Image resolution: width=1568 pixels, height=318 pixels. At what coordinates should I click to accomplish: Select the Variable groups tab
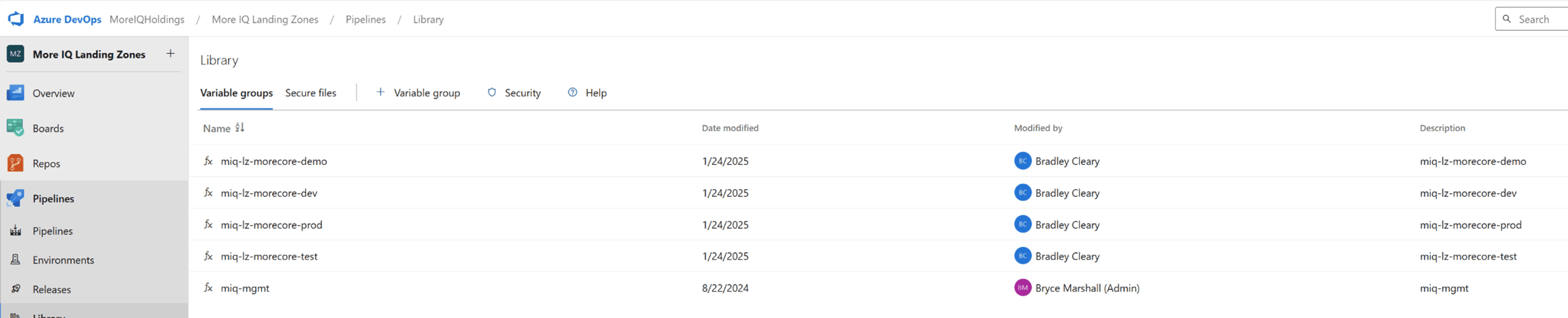pyautogui.click(x=236, y=92)
